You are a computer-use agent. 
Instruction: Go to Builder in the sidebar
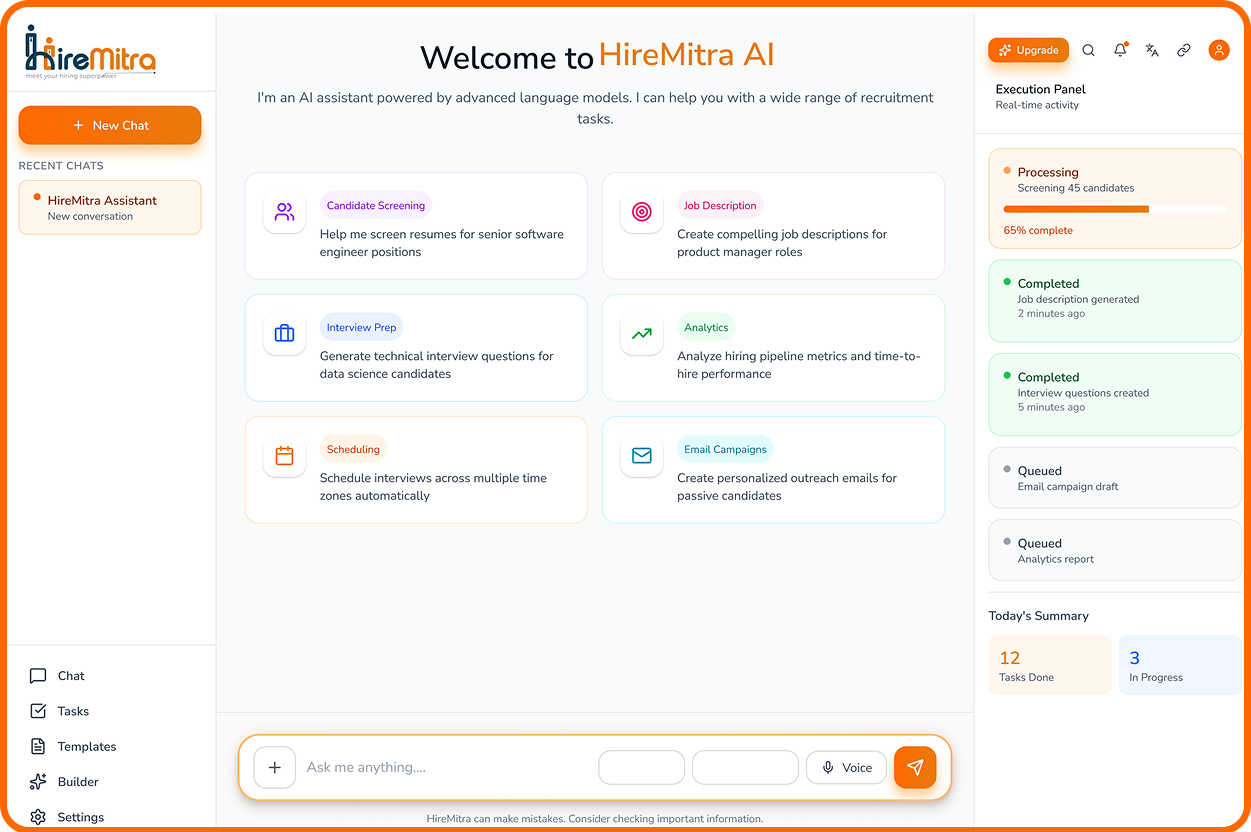[x=78, y=782]
